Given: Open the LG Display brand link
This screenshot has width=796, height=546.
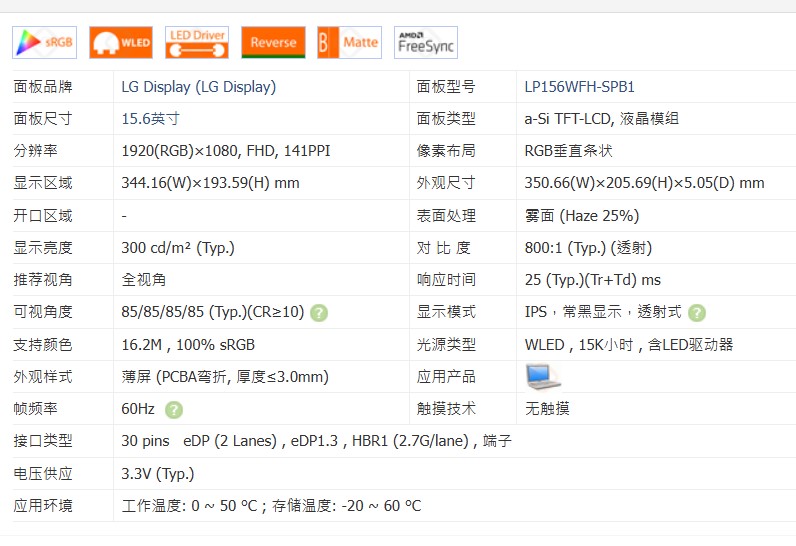Looking at the screenshot, I should coord(198,87).
